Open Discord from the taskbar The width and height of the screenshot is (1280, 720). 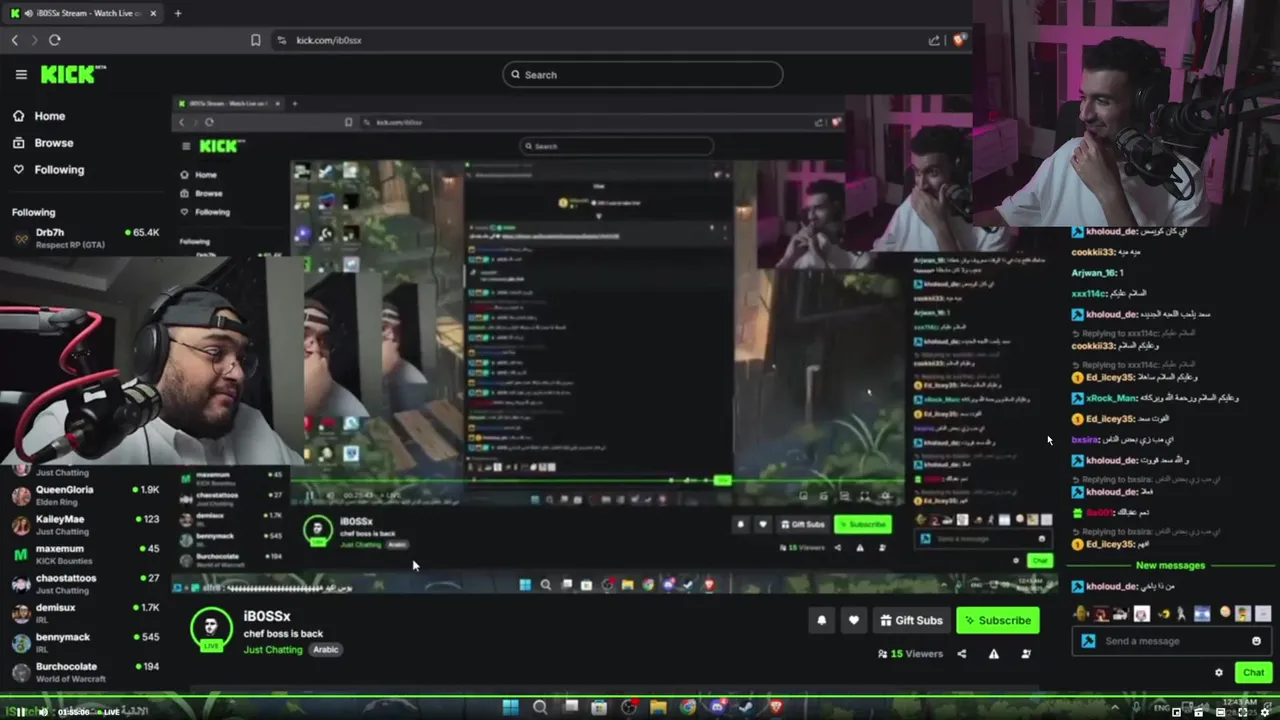coord(718,707)
